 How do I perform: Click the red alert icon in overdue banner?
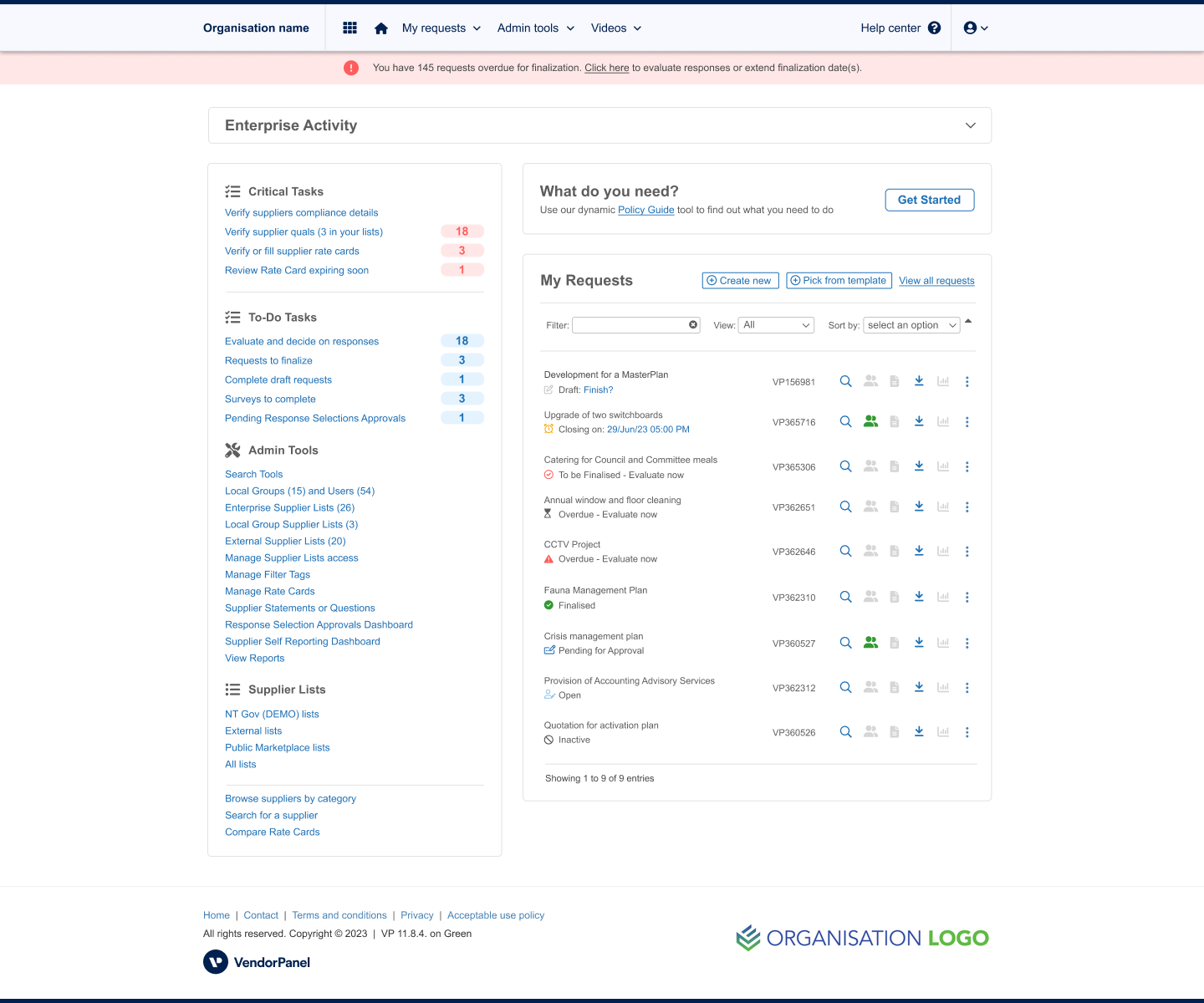click(x=351, y=68)
